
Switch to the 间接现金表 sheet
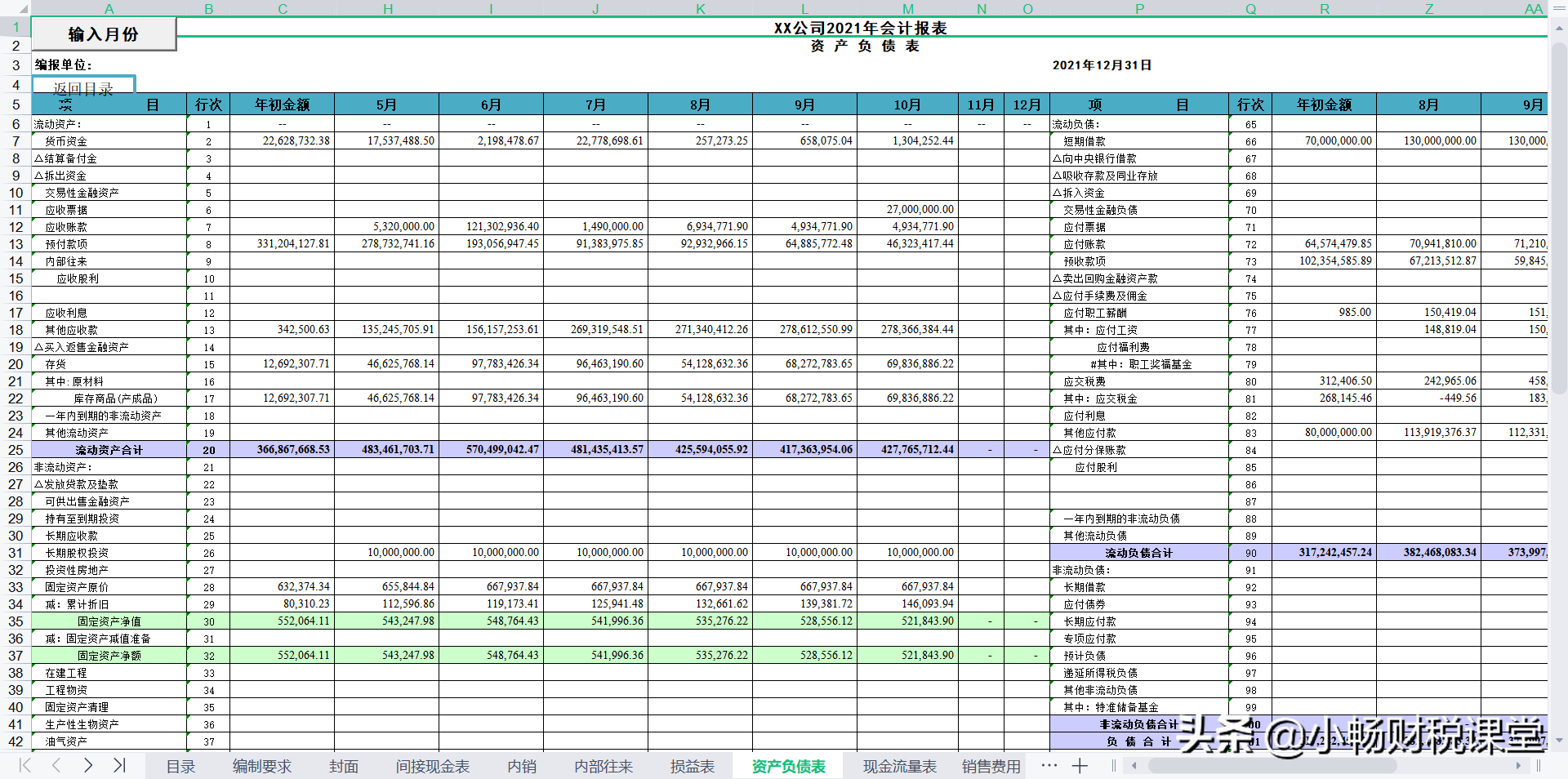point(433,766)
